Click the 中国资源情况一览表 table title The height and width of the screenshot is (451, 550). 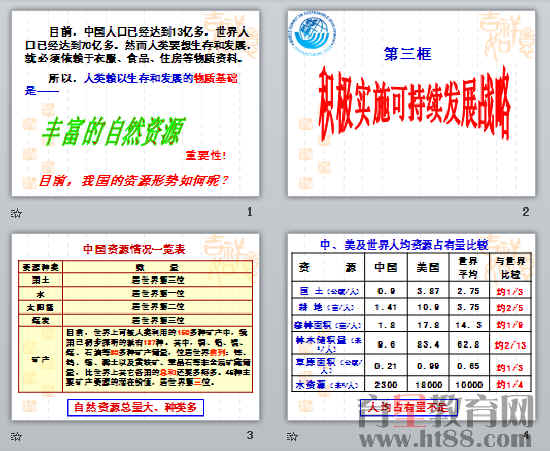(x=134, y=249)
